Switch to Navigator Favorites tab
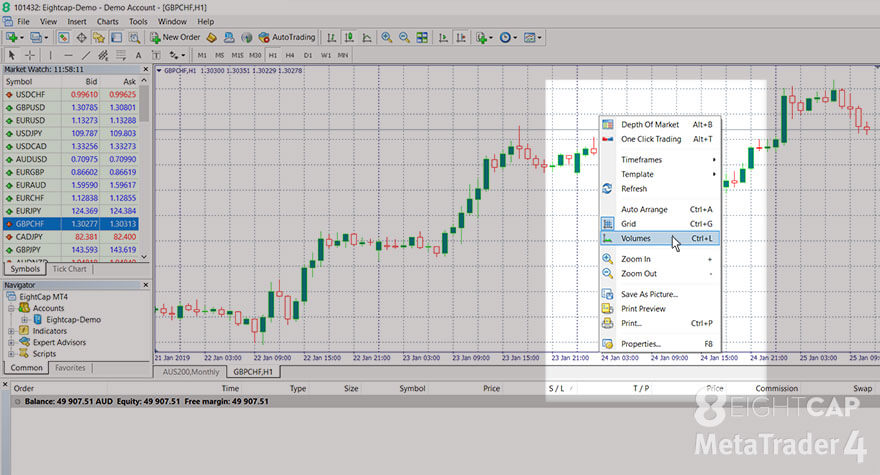 click(x=70, y=368)
